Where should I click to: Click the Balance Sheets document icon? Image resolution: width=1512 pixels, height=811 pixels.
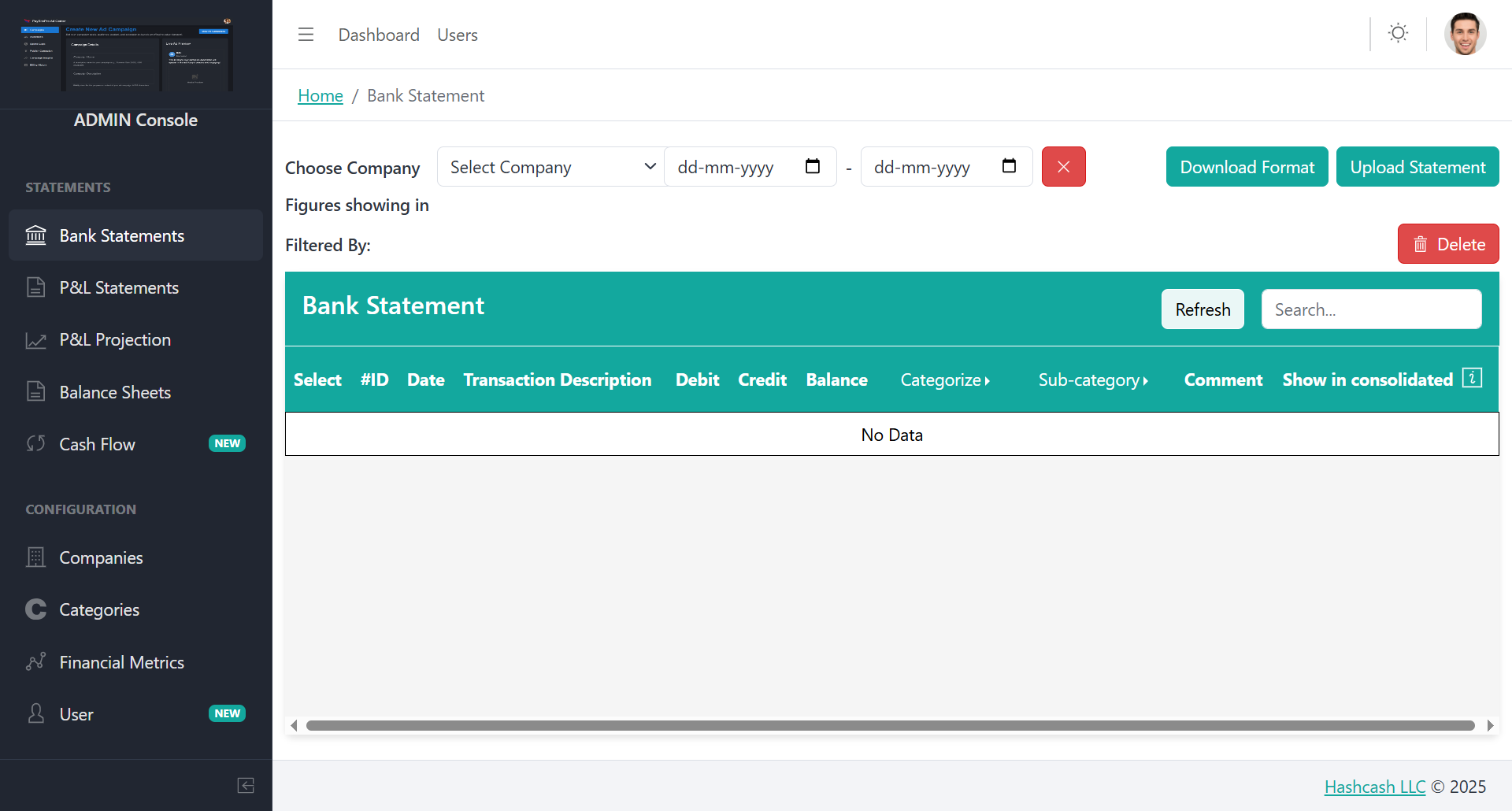(x=35, y=391)
